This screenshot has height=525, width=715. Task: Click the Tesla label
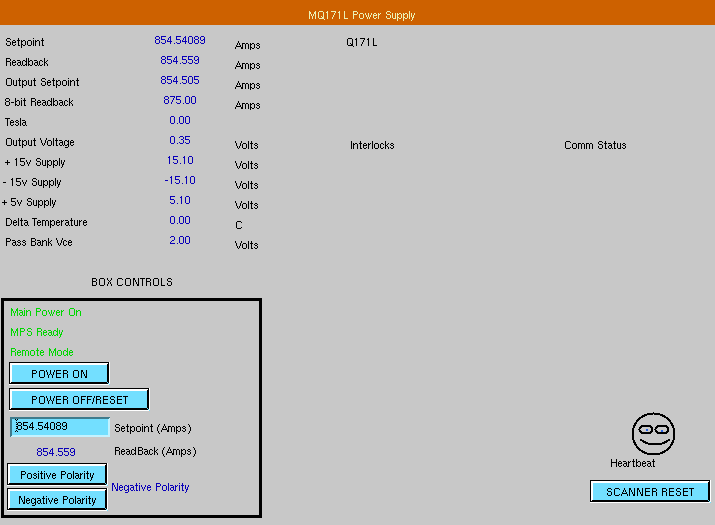(x=16, y=122)
